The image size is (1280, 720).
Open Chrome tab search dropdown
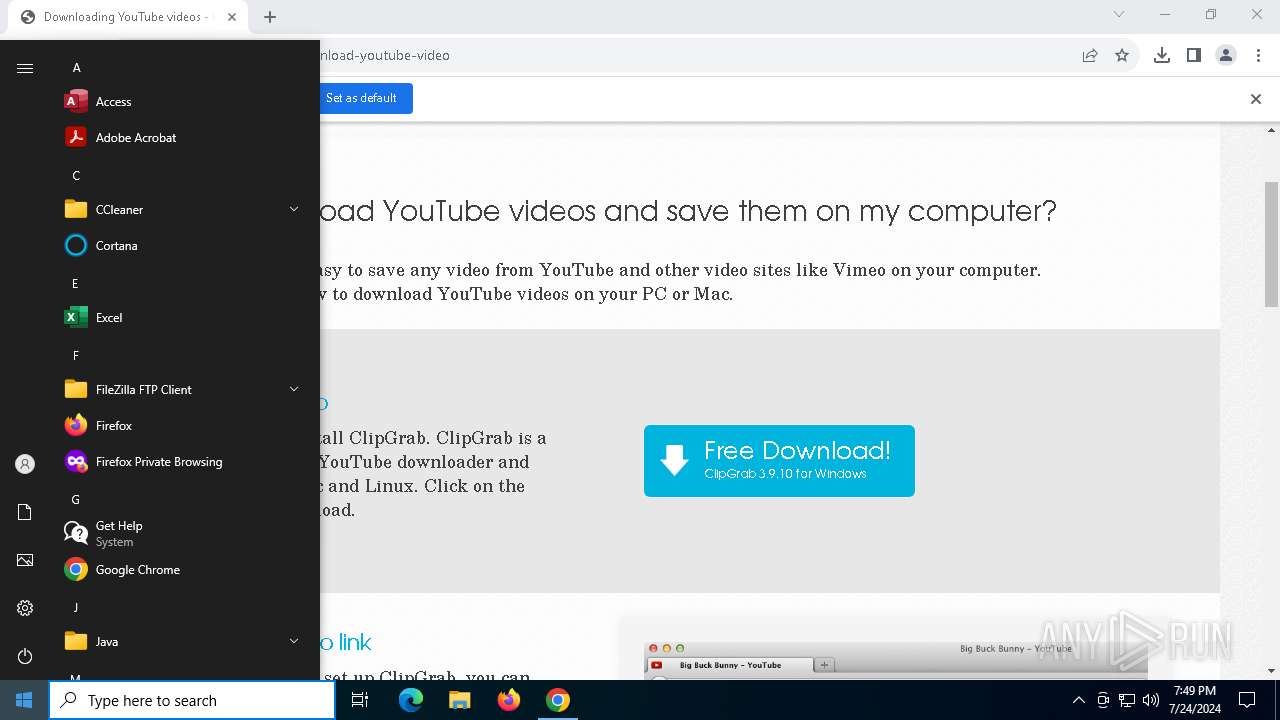click(1119, 14)
